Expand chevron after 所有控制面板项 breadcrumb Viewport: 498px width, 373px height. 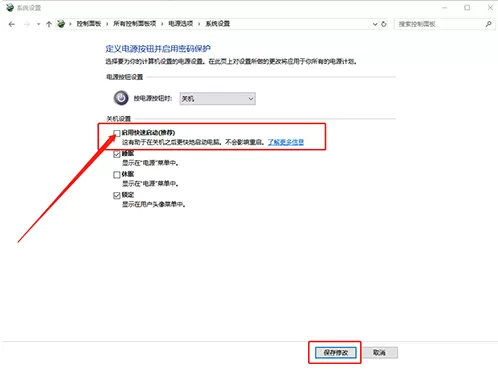point(162,24)
